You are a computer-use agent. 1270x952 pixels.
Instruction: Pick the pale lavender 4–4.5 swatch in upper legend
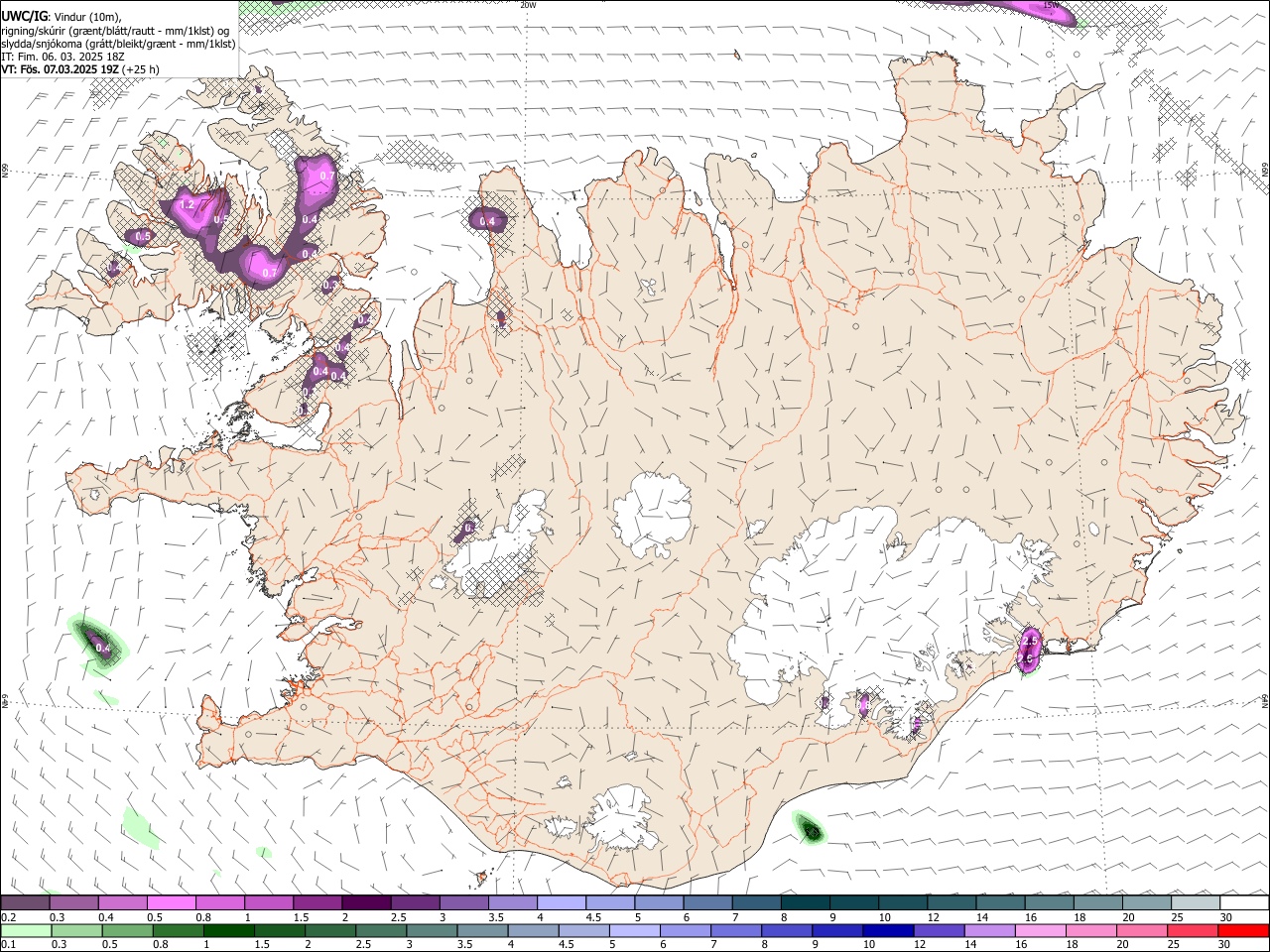coord(562,902)
